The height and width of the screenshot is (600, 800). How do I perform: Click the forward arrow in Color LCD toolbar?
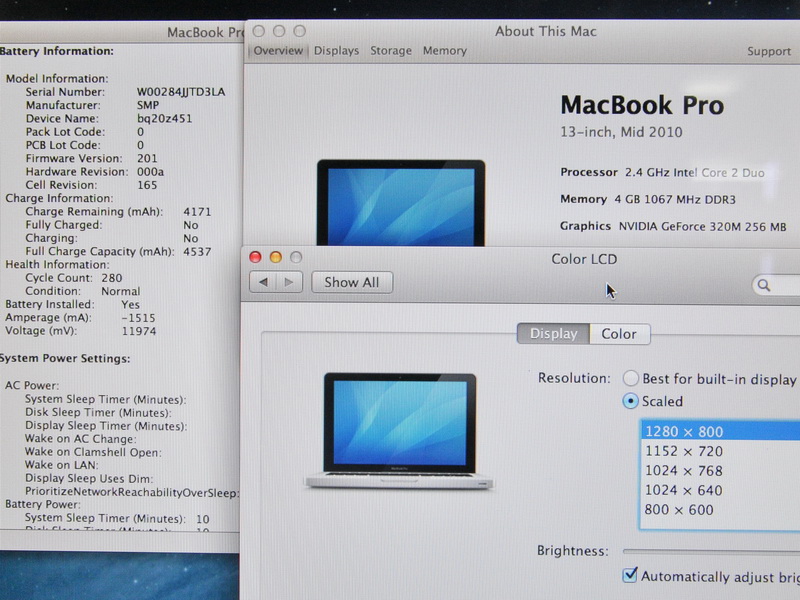pos(289,282)
